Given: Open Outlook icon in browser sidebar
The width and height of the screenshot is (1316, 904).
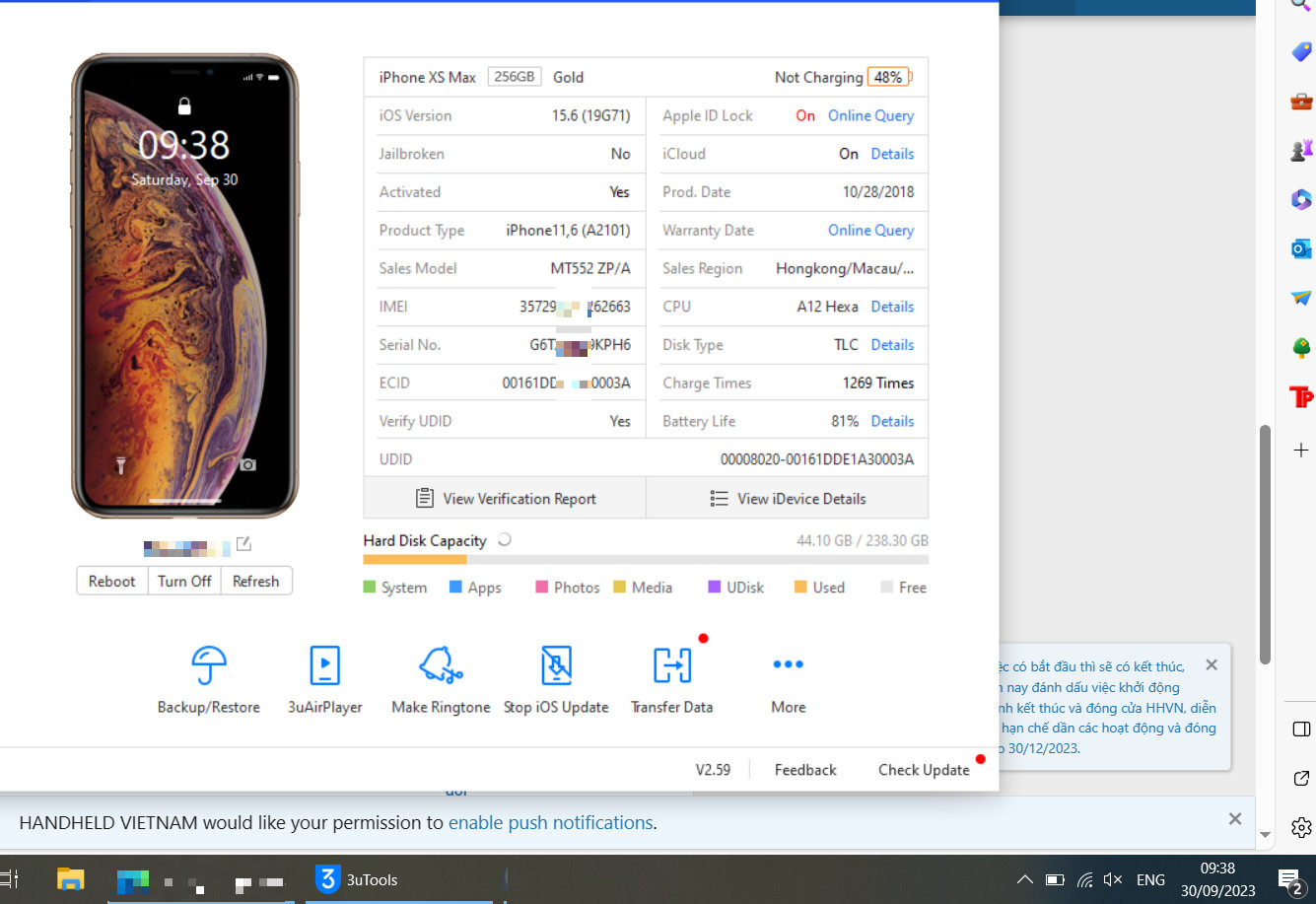Looking at the screenshot, I should point(1301,248).
